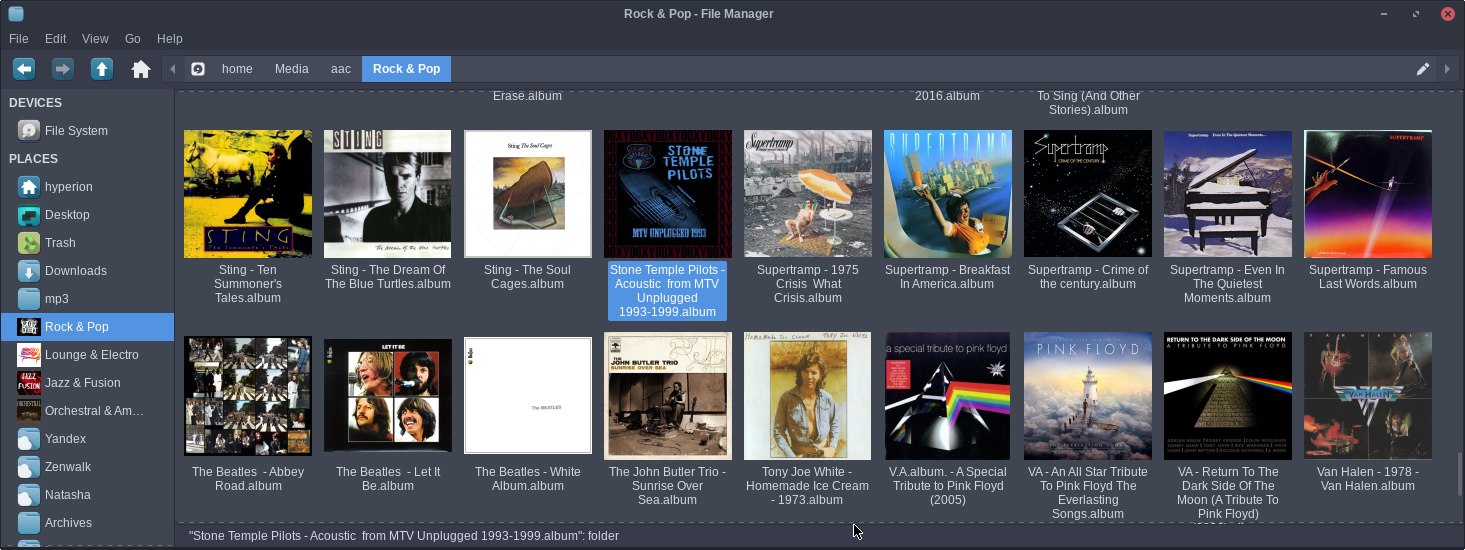
Task: Click the Home toolbar icon
Action: (x=141, y=69)
